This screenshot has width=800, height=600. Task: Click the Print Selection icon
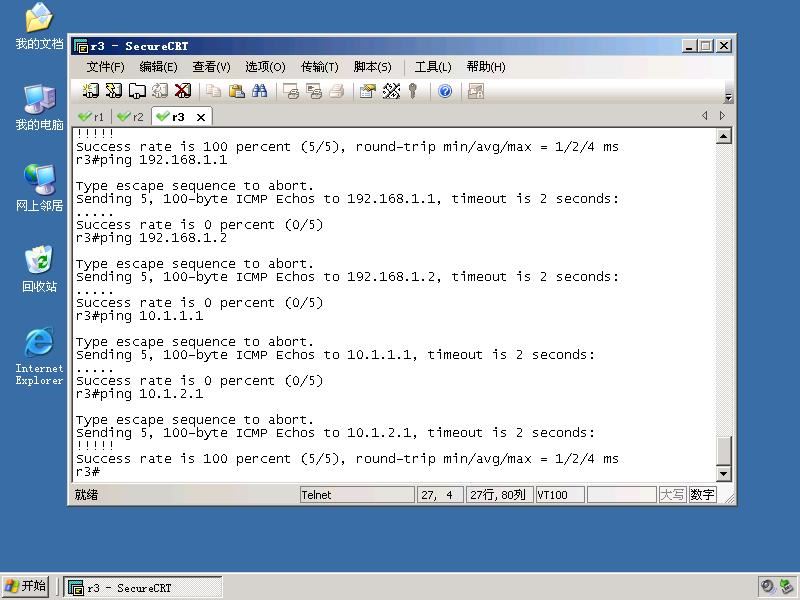314,91
